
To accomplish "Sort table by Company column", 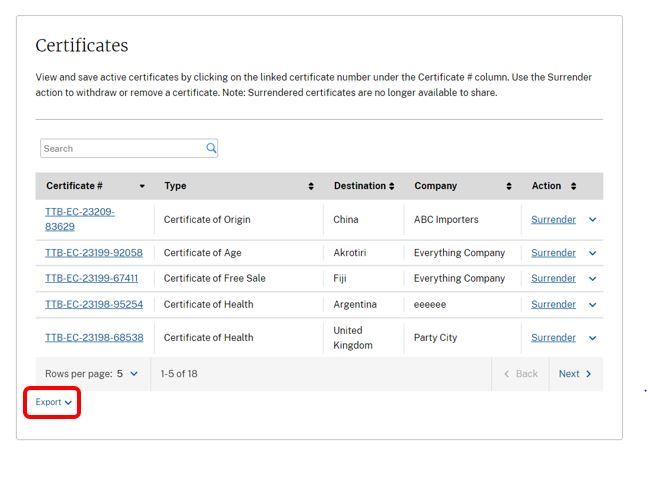I will point(509,186).
